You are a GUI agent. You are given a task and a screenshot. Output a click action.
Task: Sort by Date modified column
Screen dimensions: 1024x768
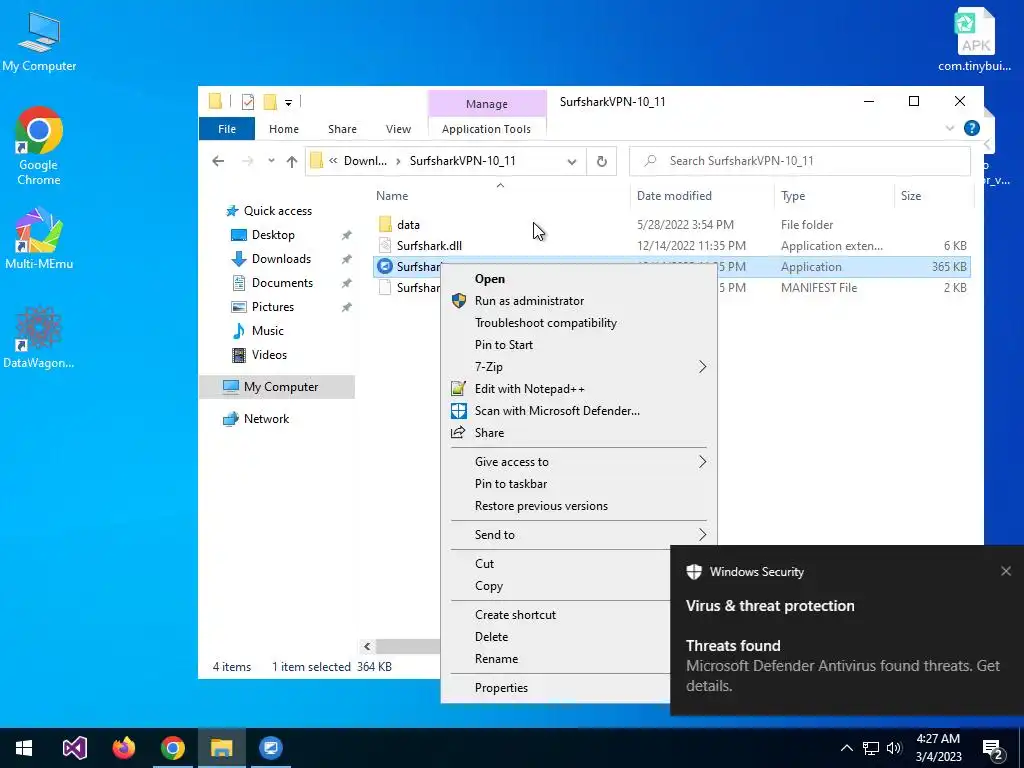(675, 196)
